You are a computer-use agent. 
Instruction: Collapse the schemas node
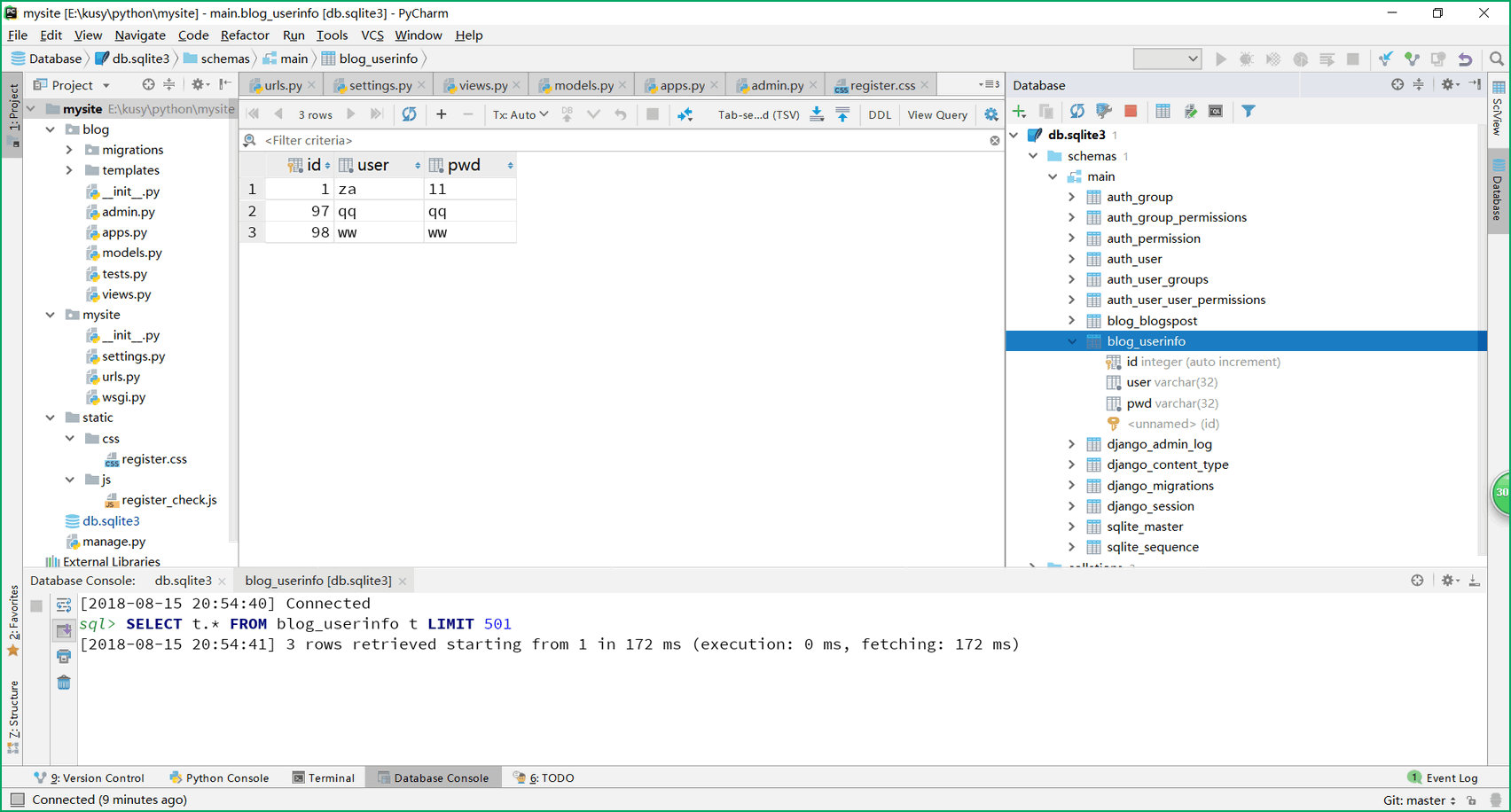(x=1033, y=156)
